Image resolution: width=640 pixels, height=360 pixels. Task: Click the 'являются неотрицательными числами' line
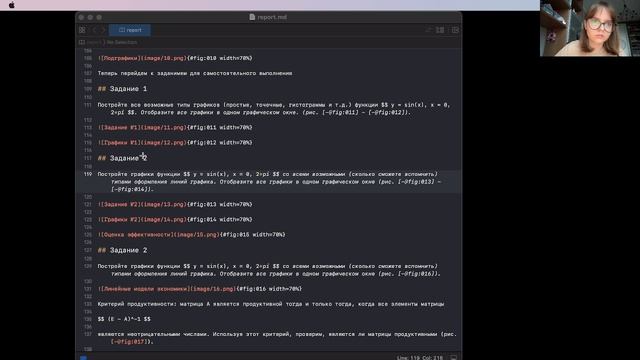(x=277, y=338)
